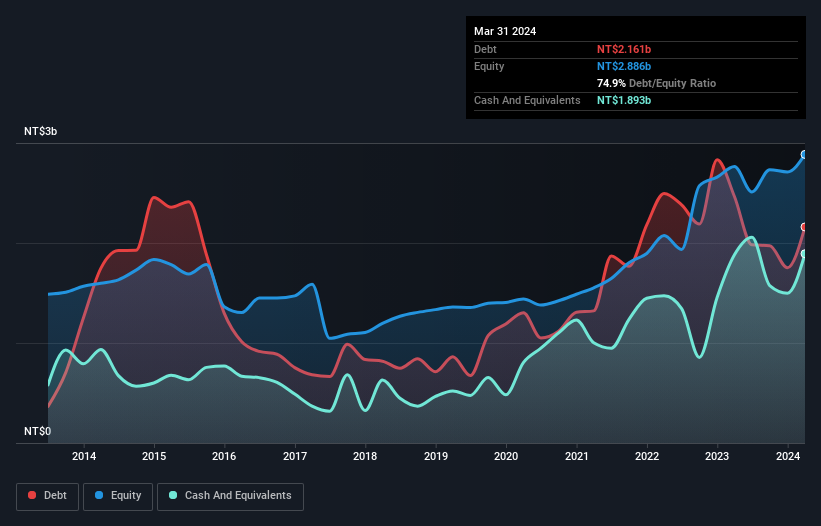Viewport: 821px width, 526px height.
Task: Click the 2019 x-axis label
Action: (x=436, y=456)
